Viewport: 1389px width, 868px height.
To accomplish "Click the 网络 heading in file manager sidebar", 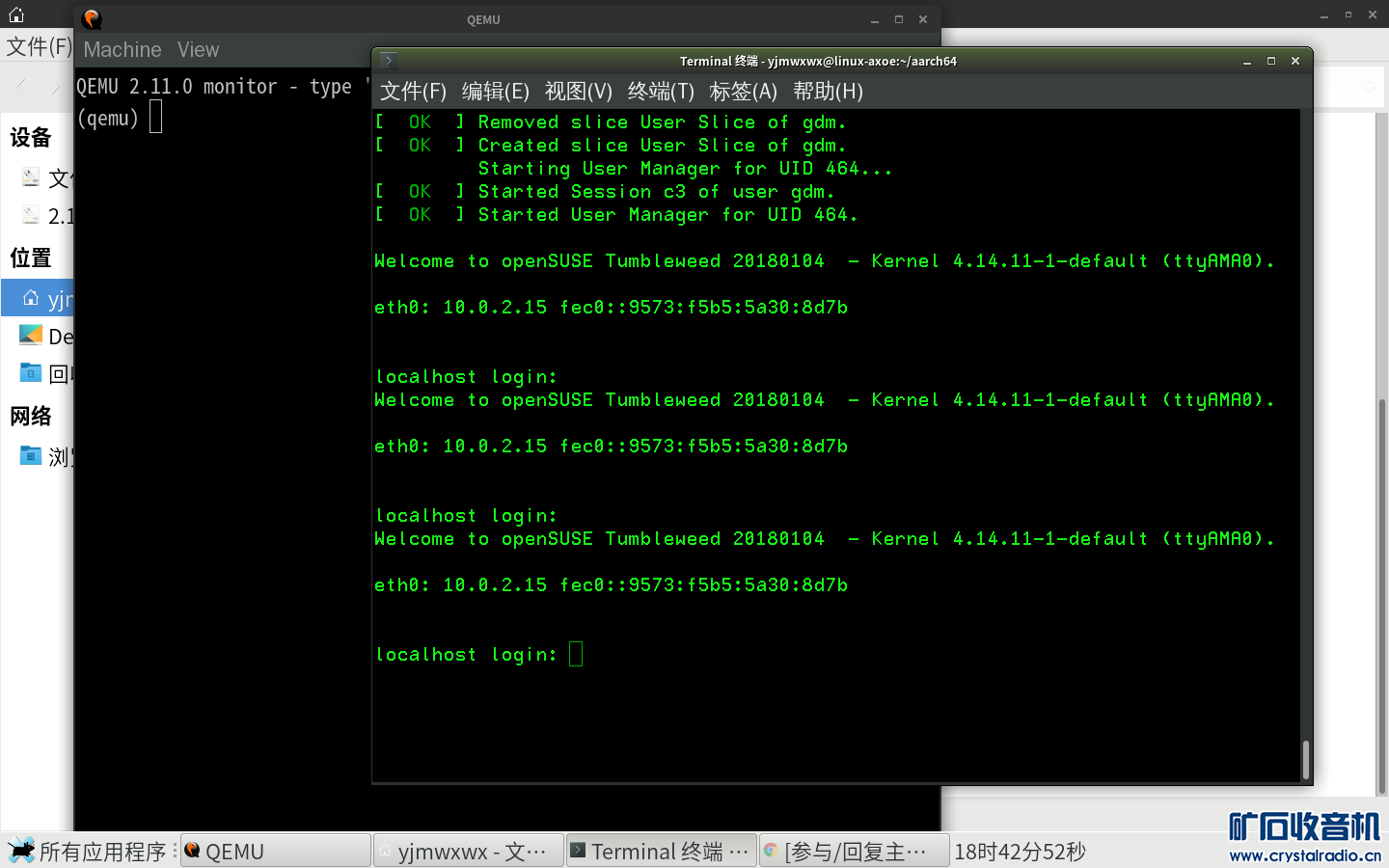I will pyautogui.click(x=31, y=416).
